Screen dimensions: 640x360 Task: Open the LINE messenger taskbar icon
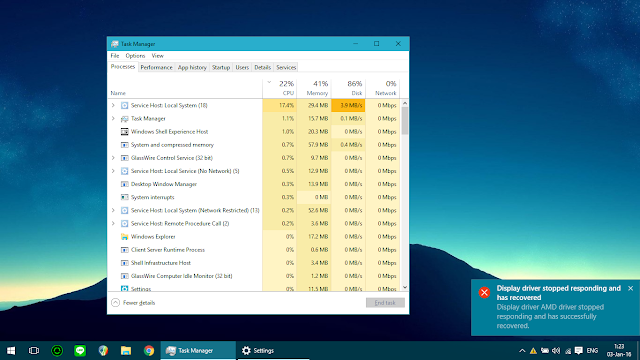click(80, 351)
